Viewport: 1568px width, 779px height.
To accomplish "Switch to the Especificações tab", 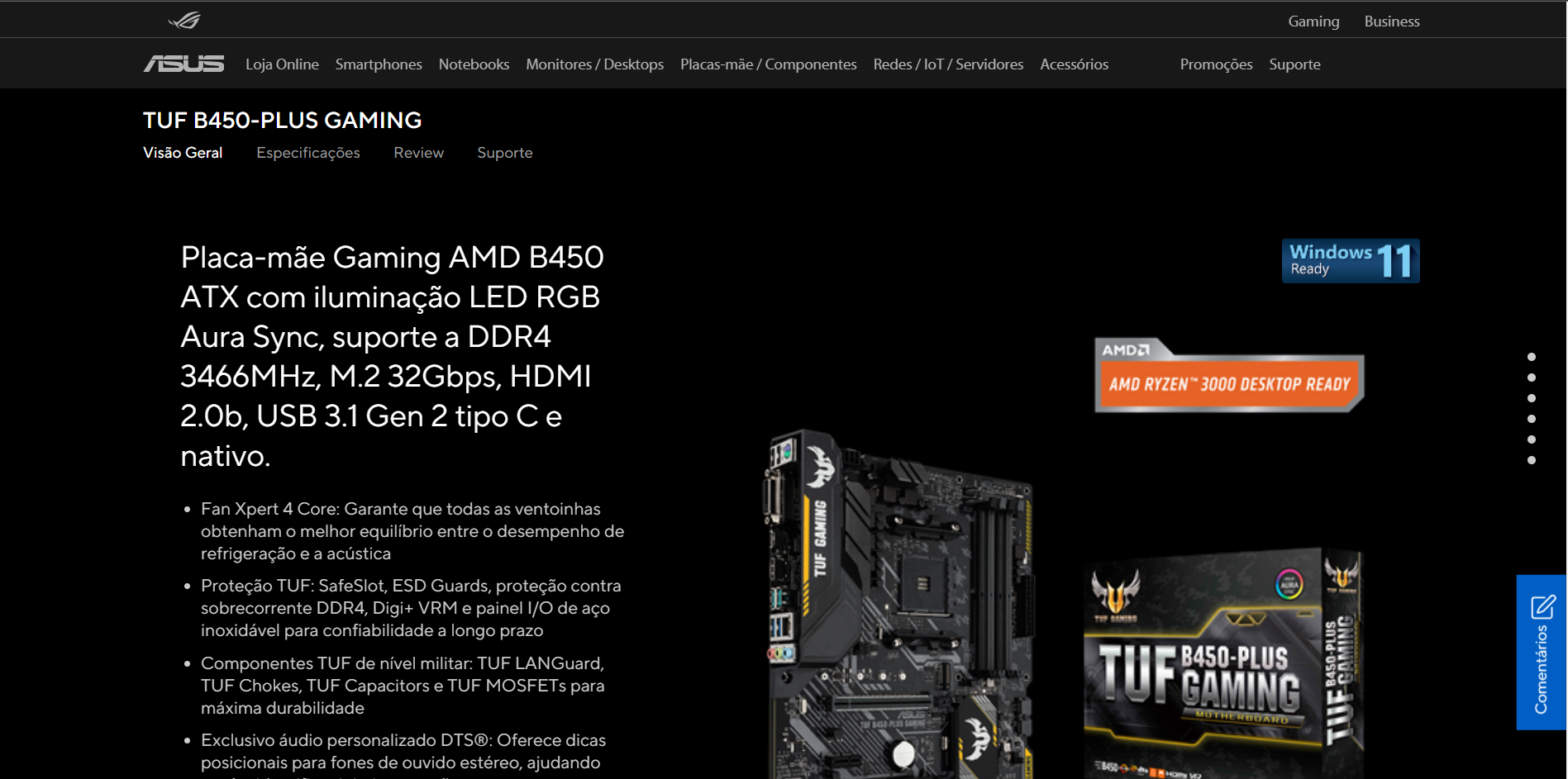I will 308,153.
